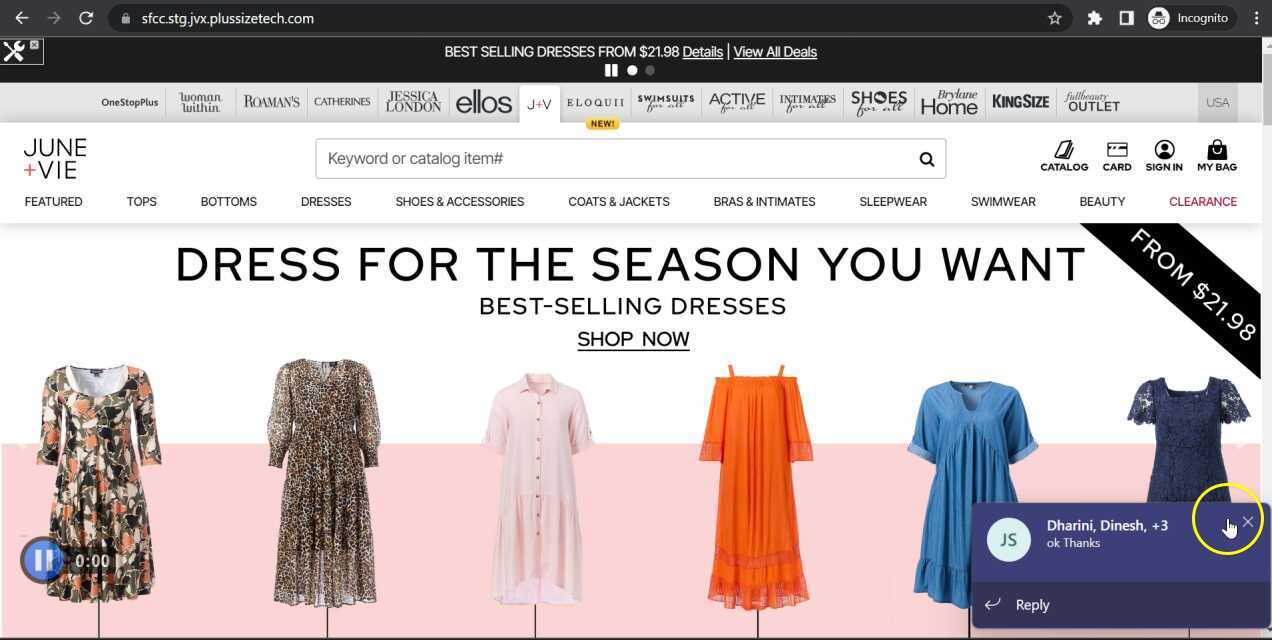1272x640 pixels.
Task: Open browser extensions puzzle icon
Action: point(1095,18)
